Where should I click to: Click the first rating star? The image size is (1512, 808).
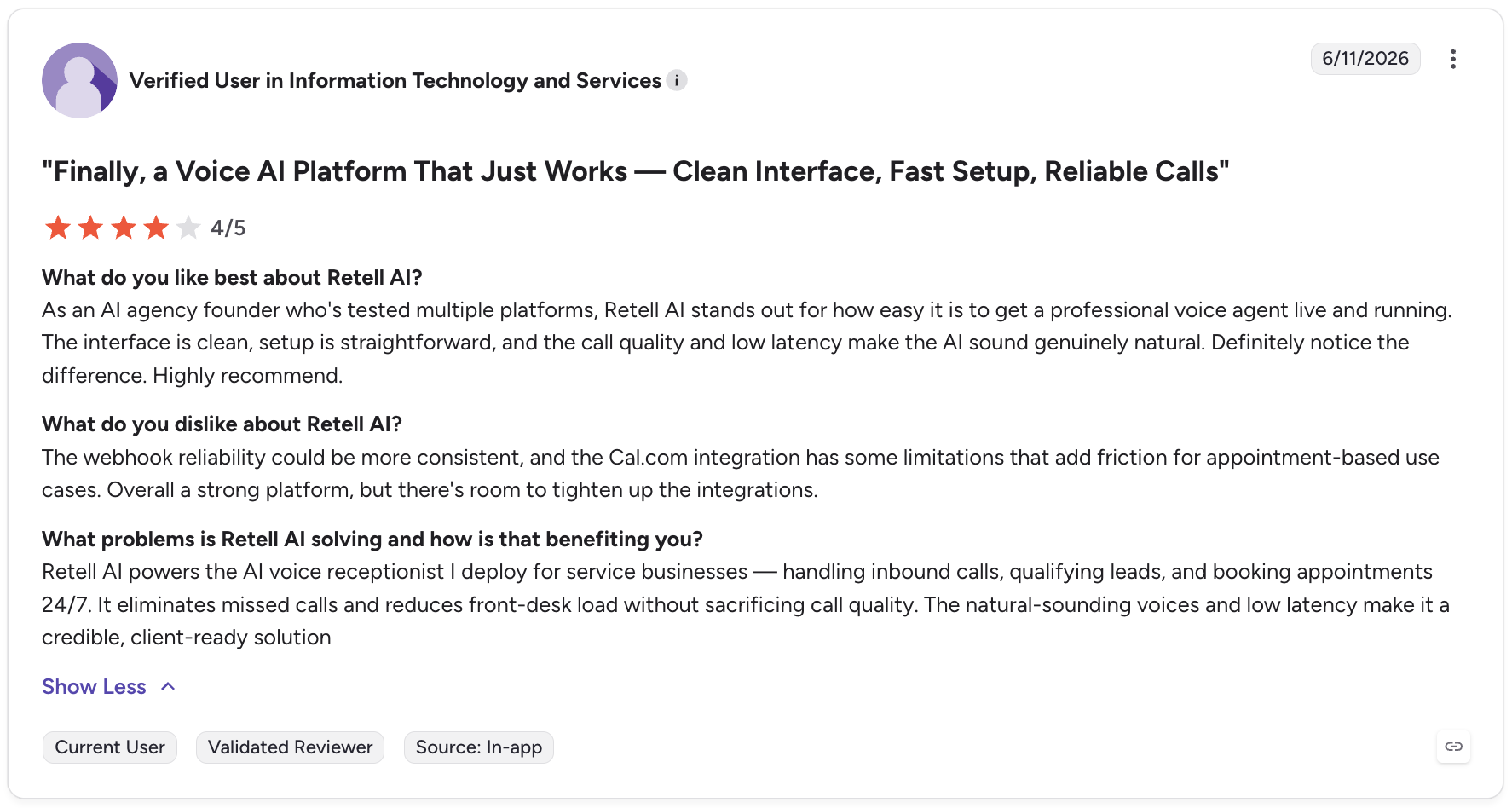tap(58, 228)
